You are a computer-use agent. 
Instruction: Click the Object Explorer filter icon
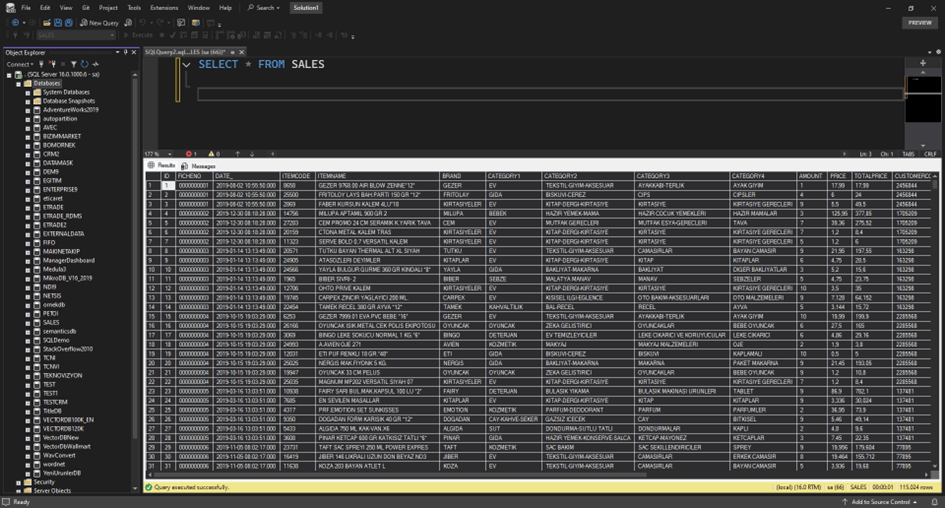75,64
